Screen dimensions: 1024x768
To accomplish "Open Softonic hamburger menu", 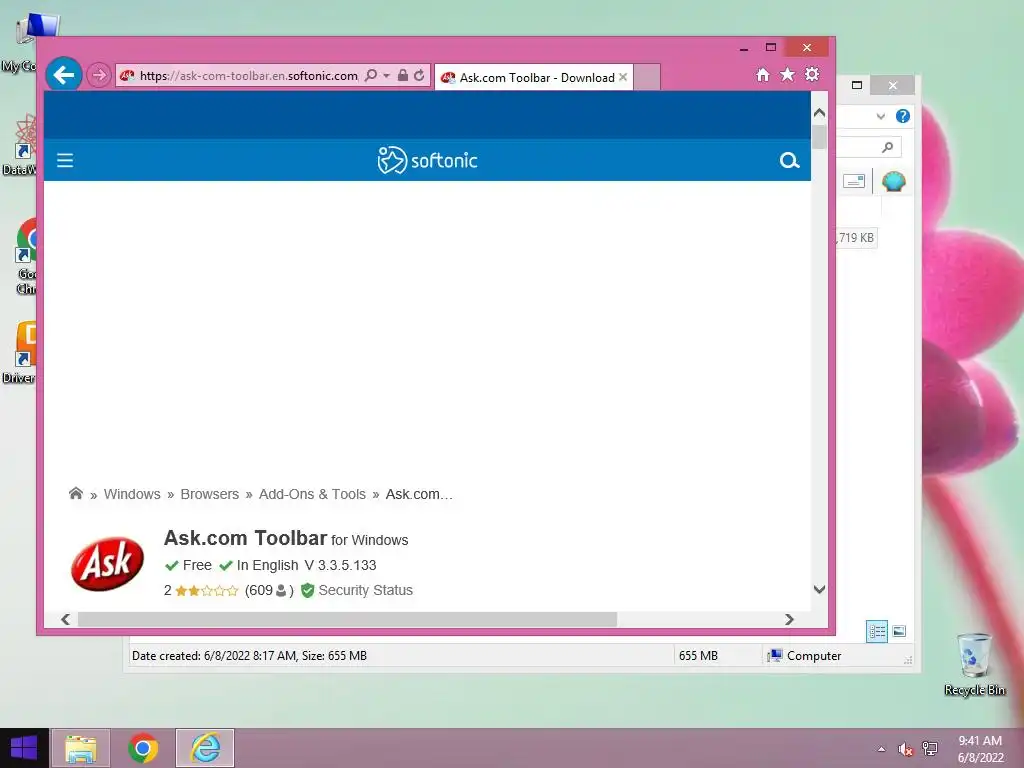I will (x=65, y=160).
